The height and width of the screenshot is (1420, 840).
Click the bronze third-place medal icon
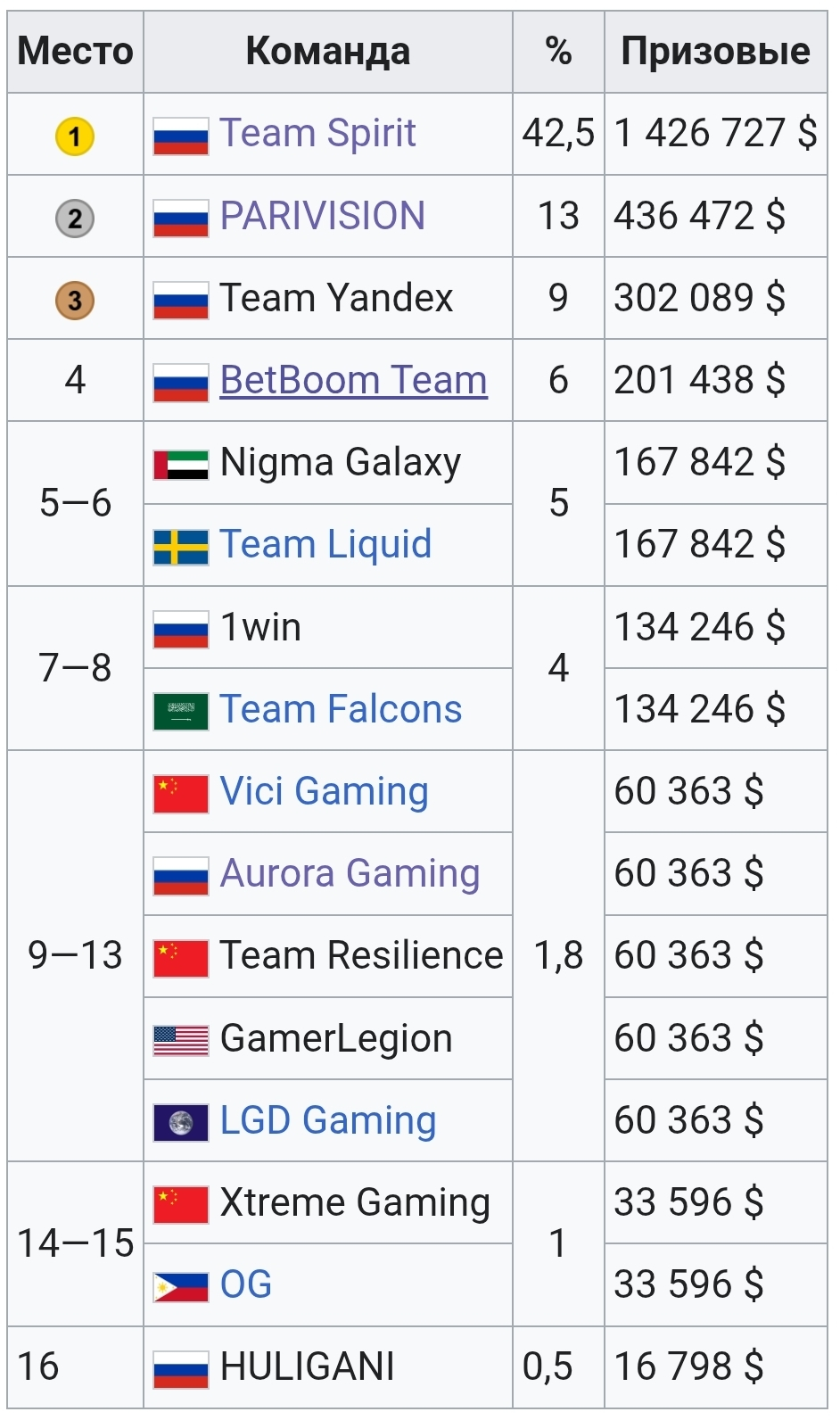pyautogui.click(x=75, y=301)
